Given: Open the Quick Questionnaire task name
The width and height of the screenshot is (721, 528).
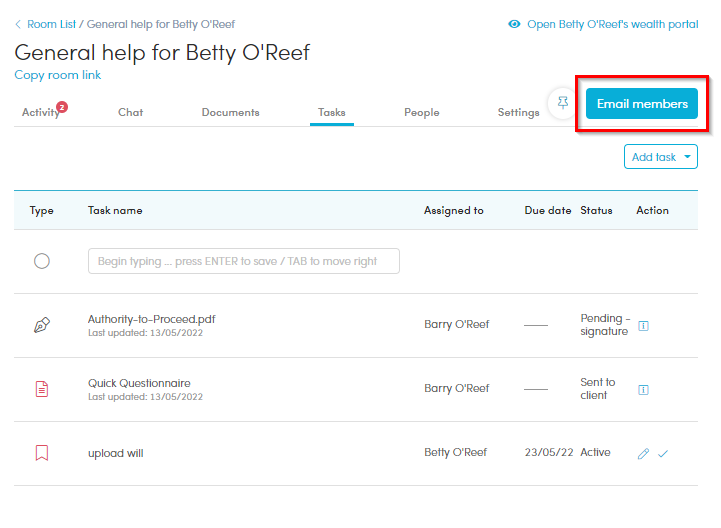Looking at the screenshot, I should (x=139, y=383).
